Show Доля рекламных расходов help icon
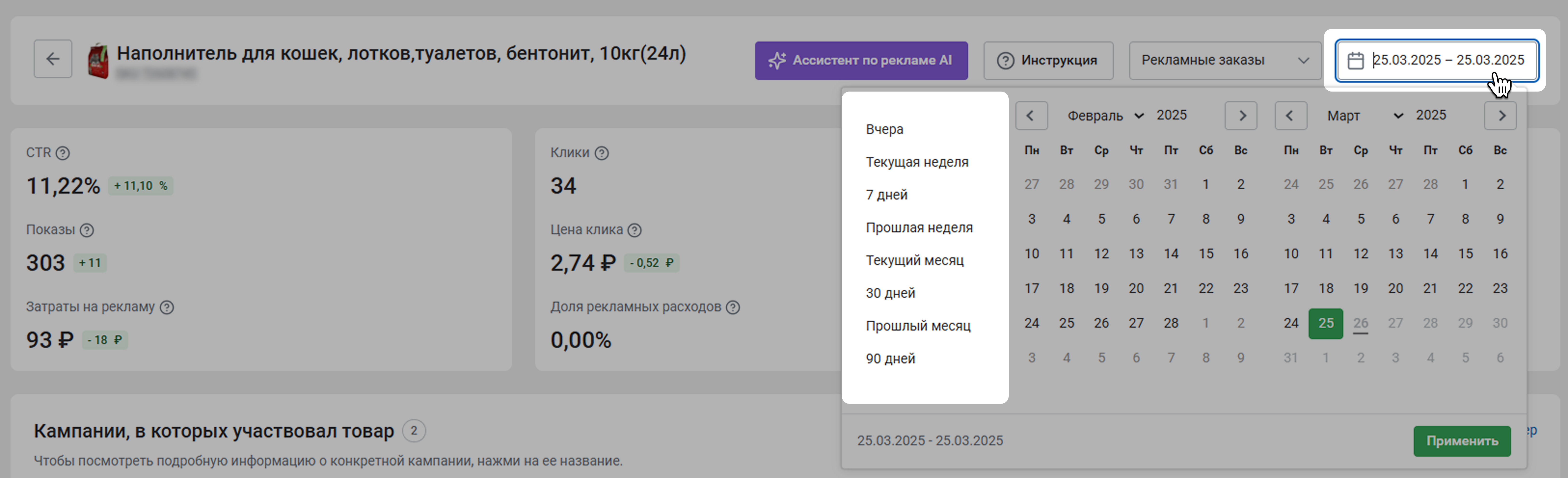Screen dimensions: 1568x478 (x=733, y=307)
